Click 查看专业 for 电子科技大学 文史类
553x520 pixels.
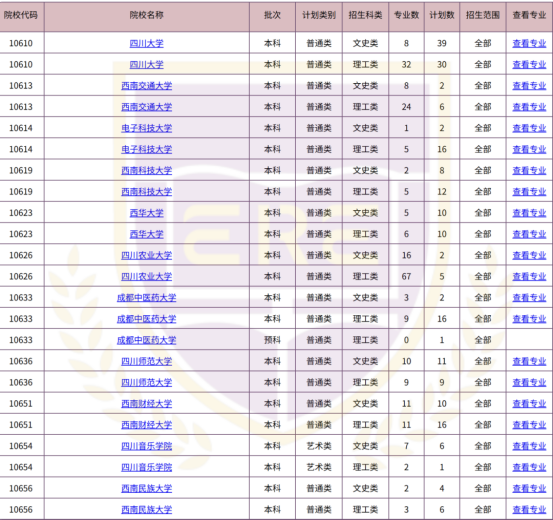[529, 128]
